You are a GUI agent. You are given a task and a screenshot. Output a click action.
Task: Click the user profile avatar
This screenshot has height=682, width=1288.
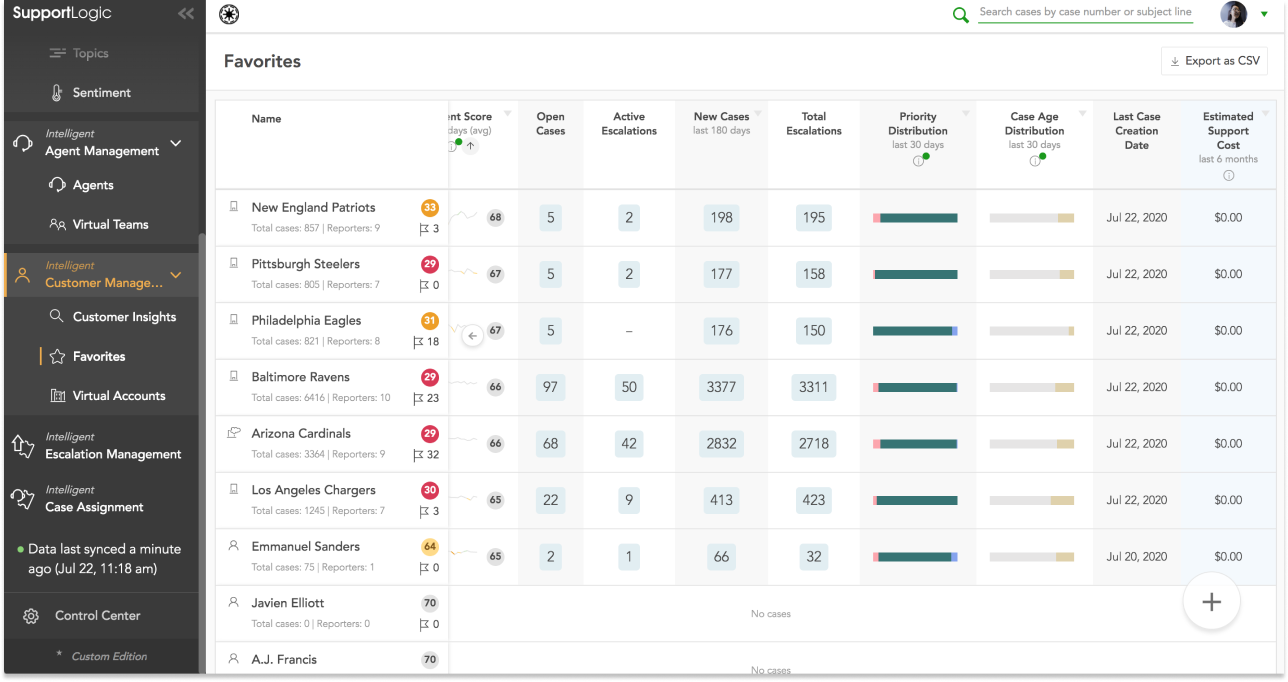pyautogui.click(x=1234, y=14)
